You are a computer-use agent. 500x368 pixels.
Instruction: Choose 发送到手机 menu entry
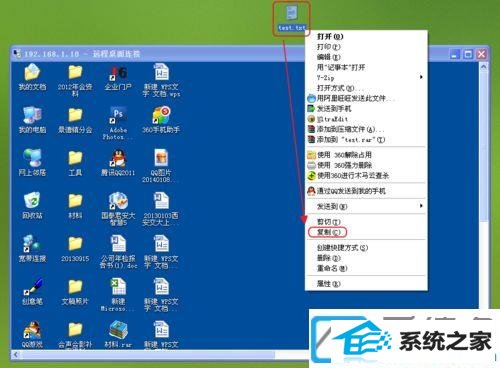pos(366,109)
